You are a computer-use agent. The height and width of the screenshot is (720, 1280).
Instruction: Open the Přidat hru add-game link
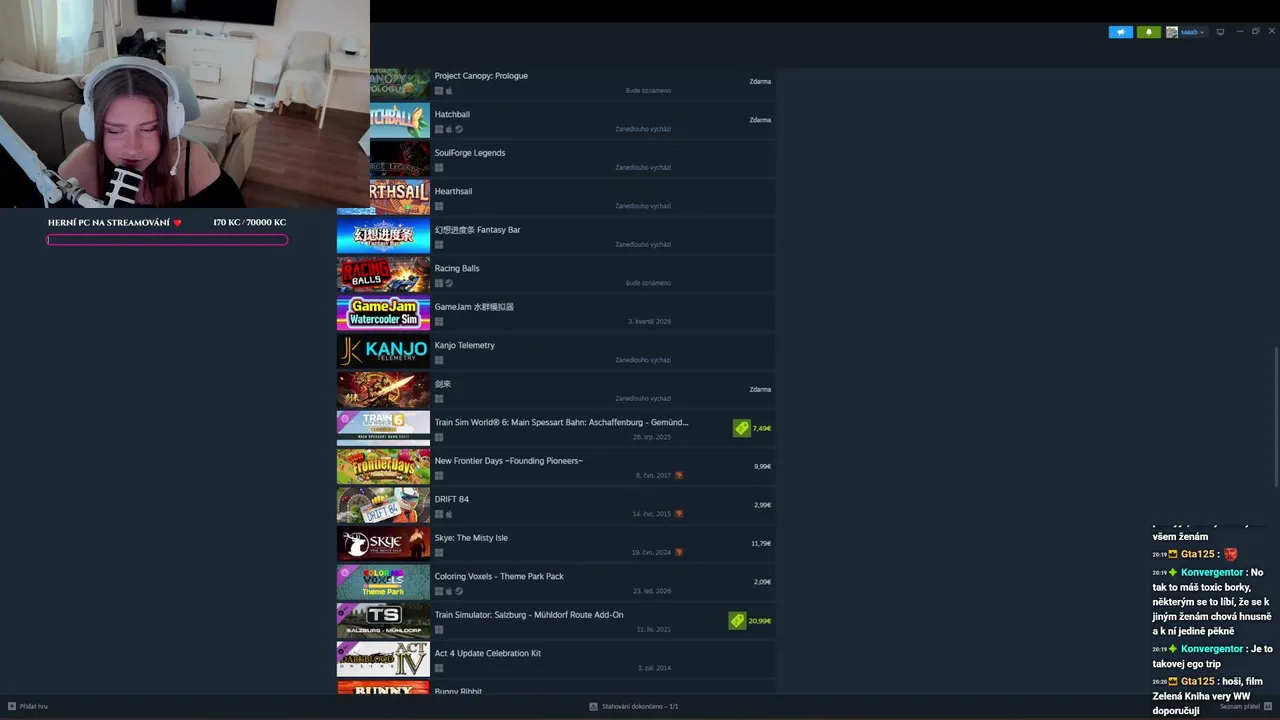click(x=33, y=706)
